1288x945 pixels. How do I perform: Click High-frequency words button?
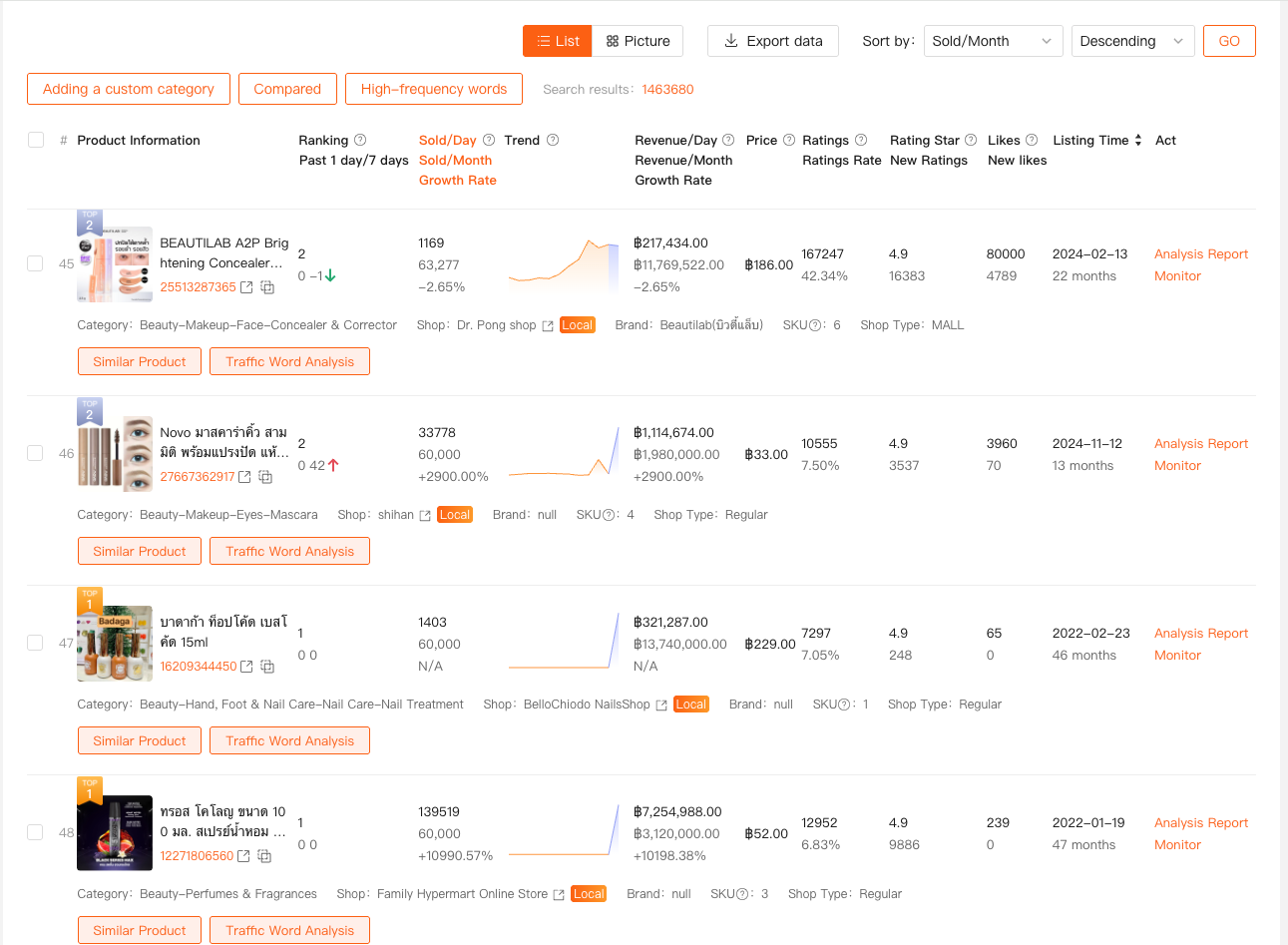[434, 89]
